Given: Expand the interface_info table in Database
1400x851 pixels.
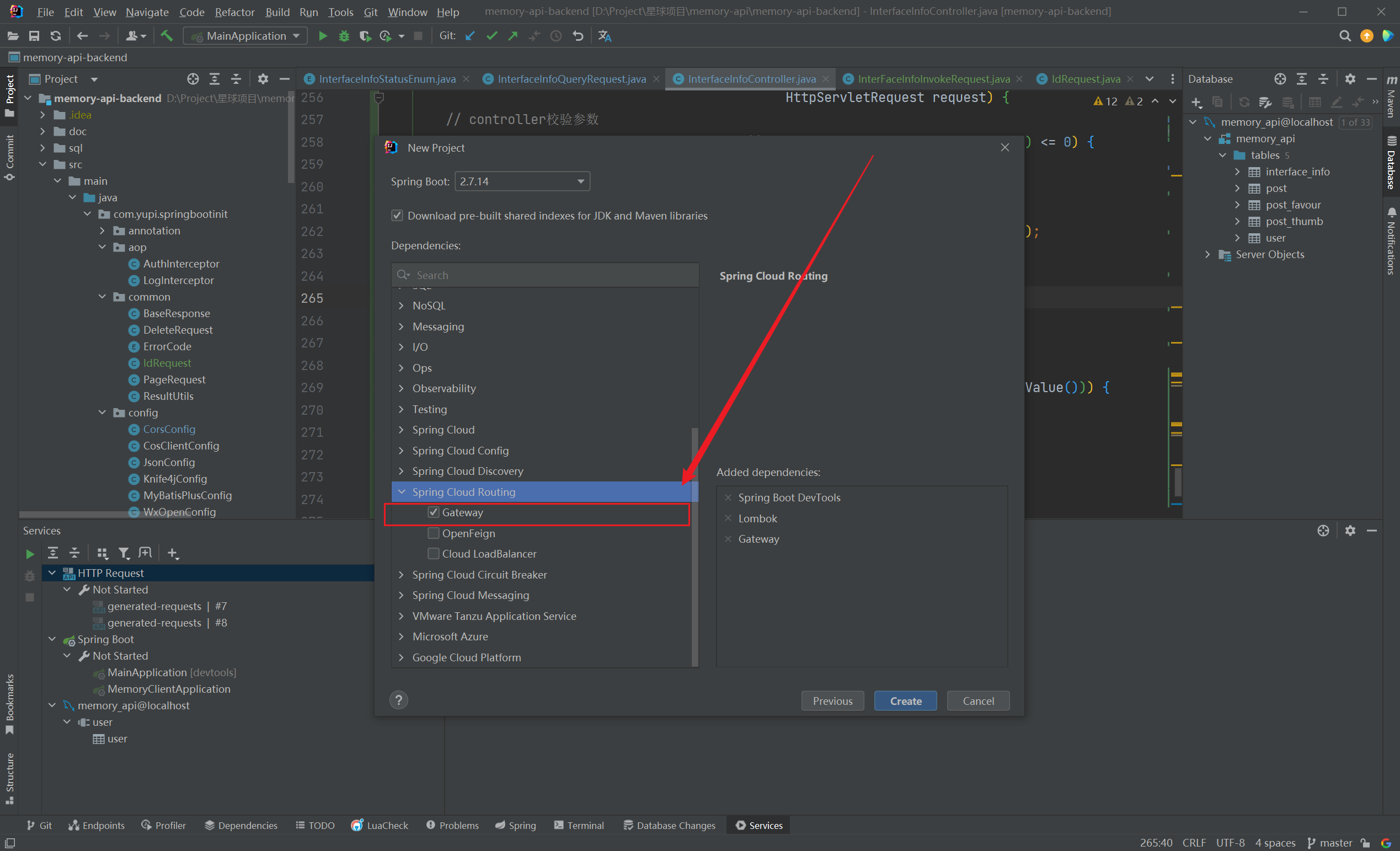Looking at the screenshot, I should [1237, 172].
